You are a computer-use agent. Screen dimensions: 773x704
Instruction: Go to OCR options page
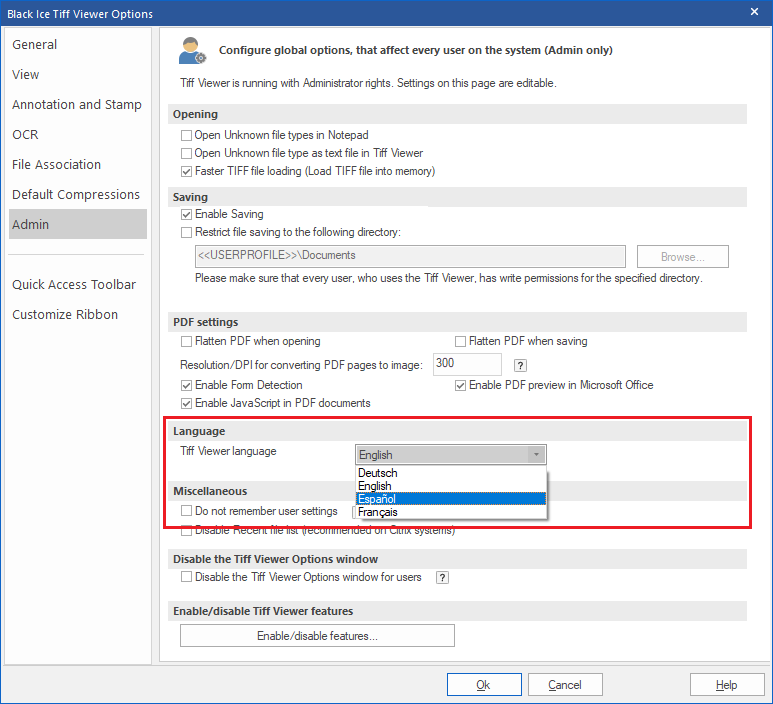coord(78,135)
